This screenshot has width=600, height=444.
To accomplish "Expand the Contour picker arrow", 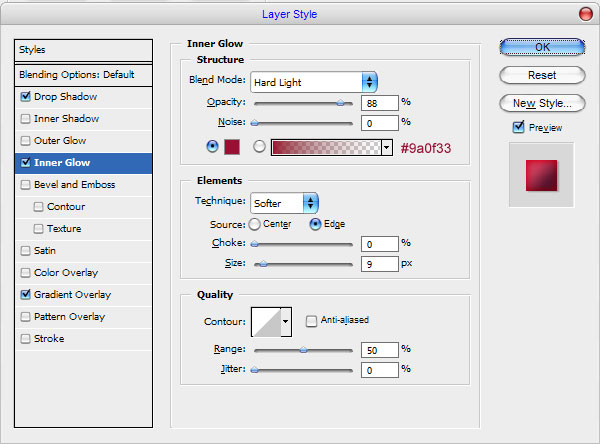I will pos(286,320).
